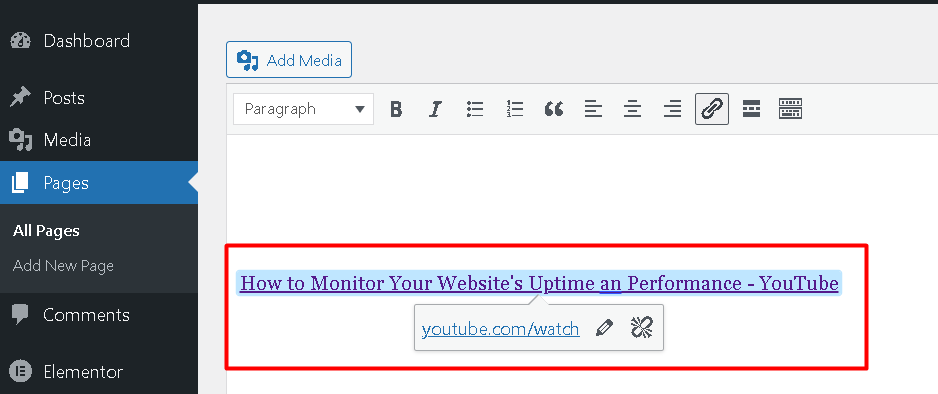
Task: Select All Pages submenu item
Action: [46, 231]
